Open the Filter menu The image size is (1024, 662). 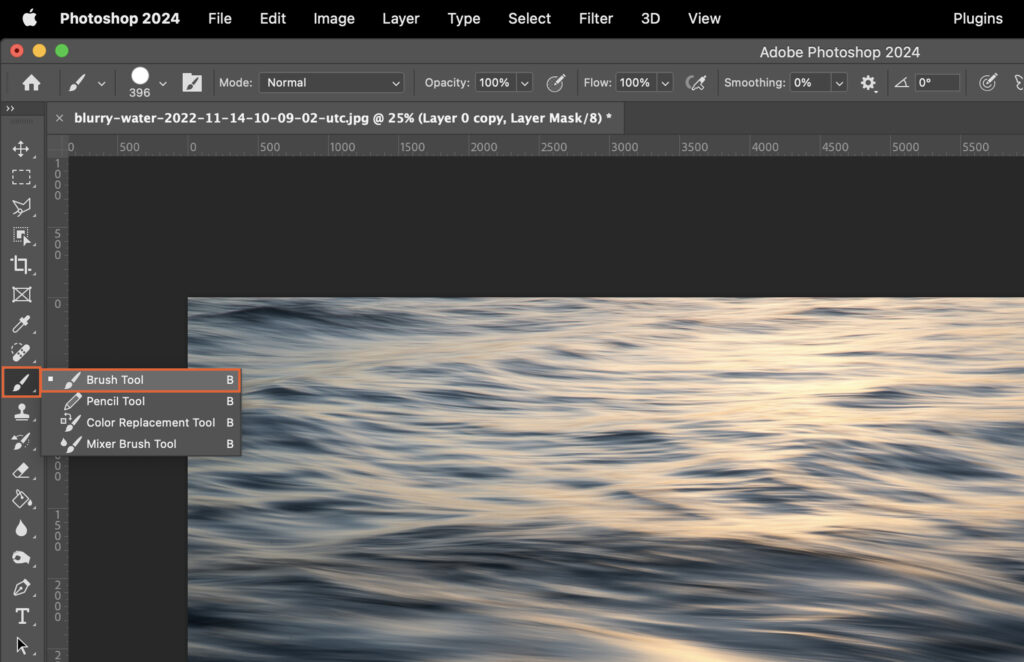(595, 18)
